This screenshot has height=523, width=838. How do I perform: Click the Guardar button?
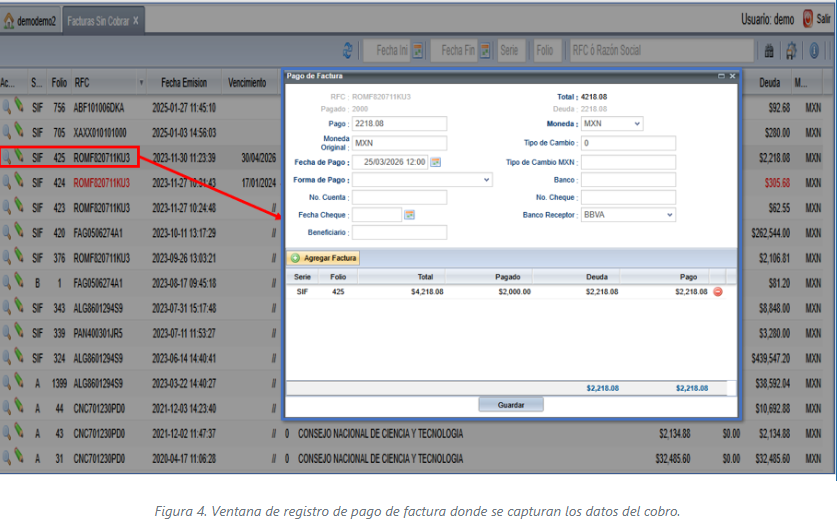coord(511,405)
